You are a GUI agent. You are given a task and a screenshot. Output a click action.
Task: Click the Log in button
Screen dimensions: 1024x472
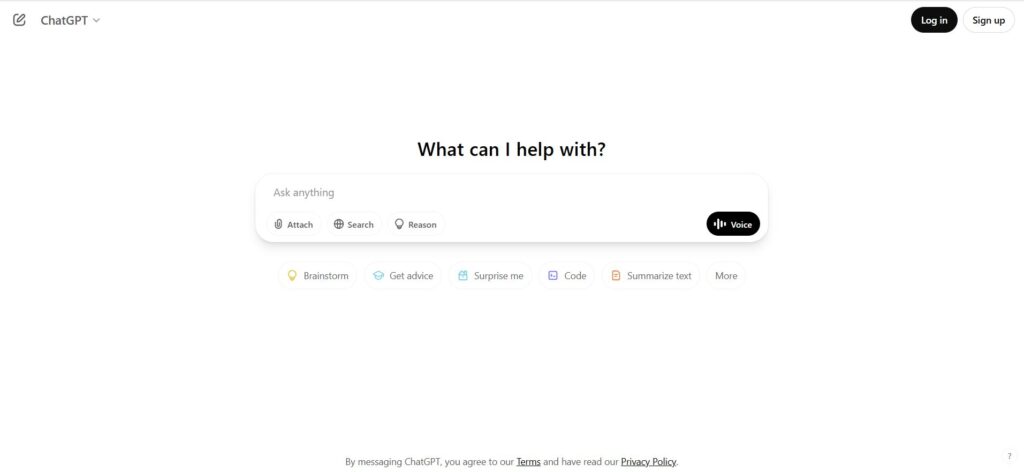pos(934,20)
